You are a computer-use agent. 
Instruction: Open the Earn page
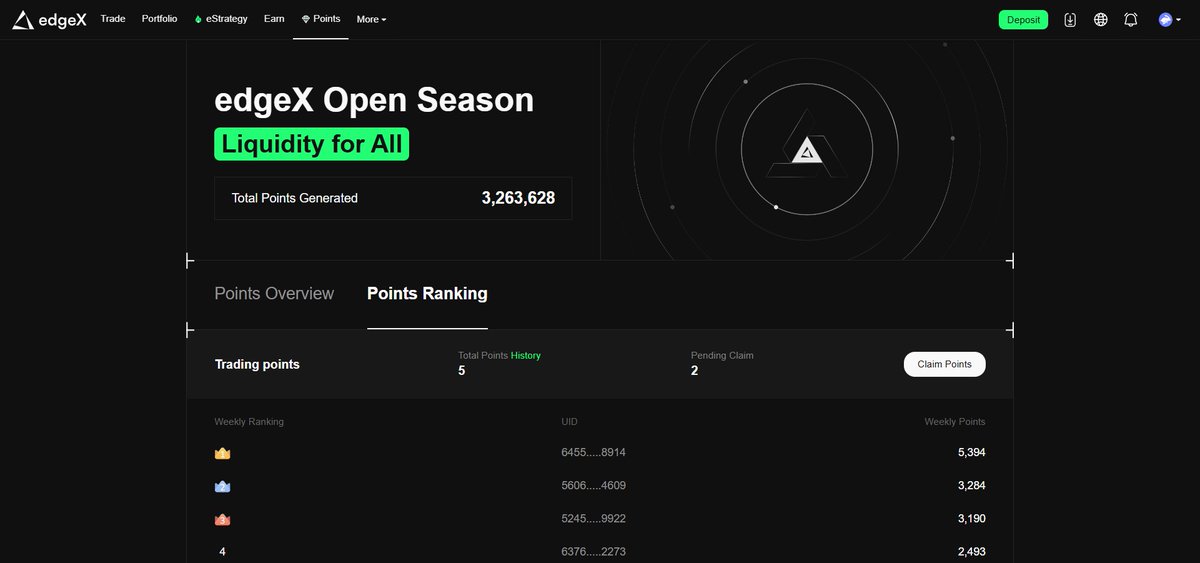point(274,19)
